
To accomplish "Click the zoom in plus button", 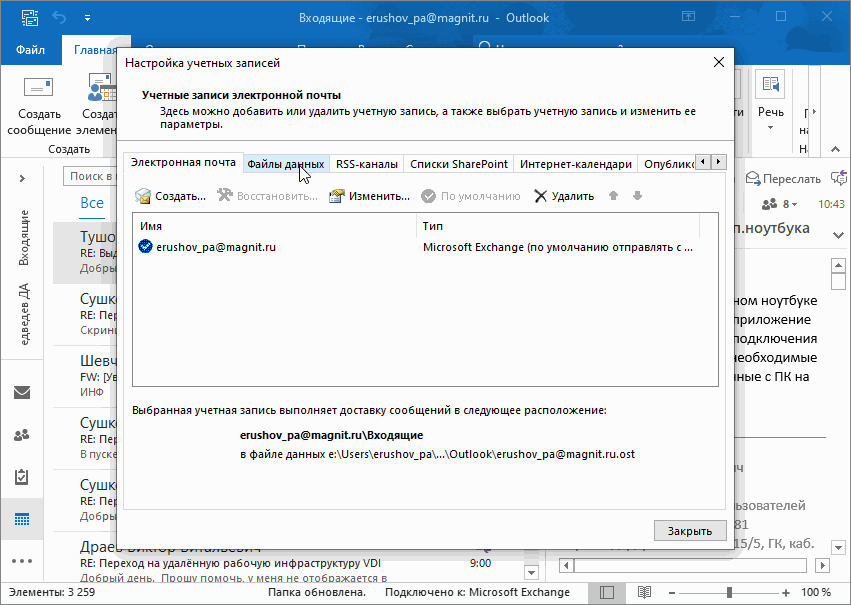I will pyautogui.click(x=786, y=593).
